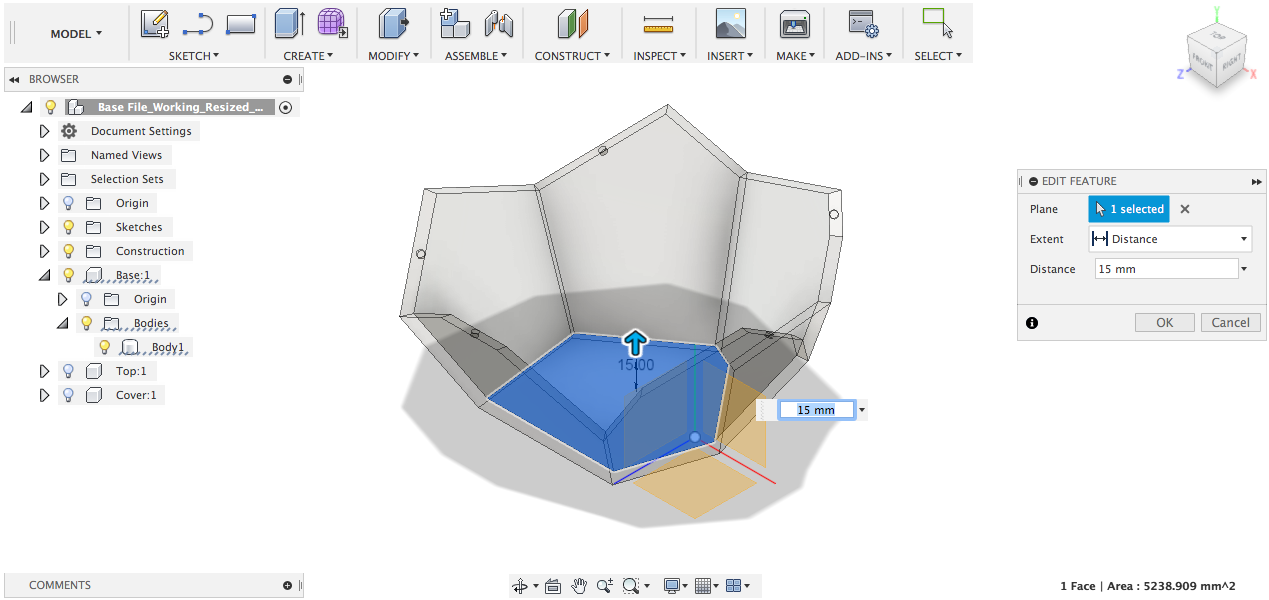Activate root component radio button
This screenshot has width=1269, height=600.
pyautogui.click(x=286, y=107)
